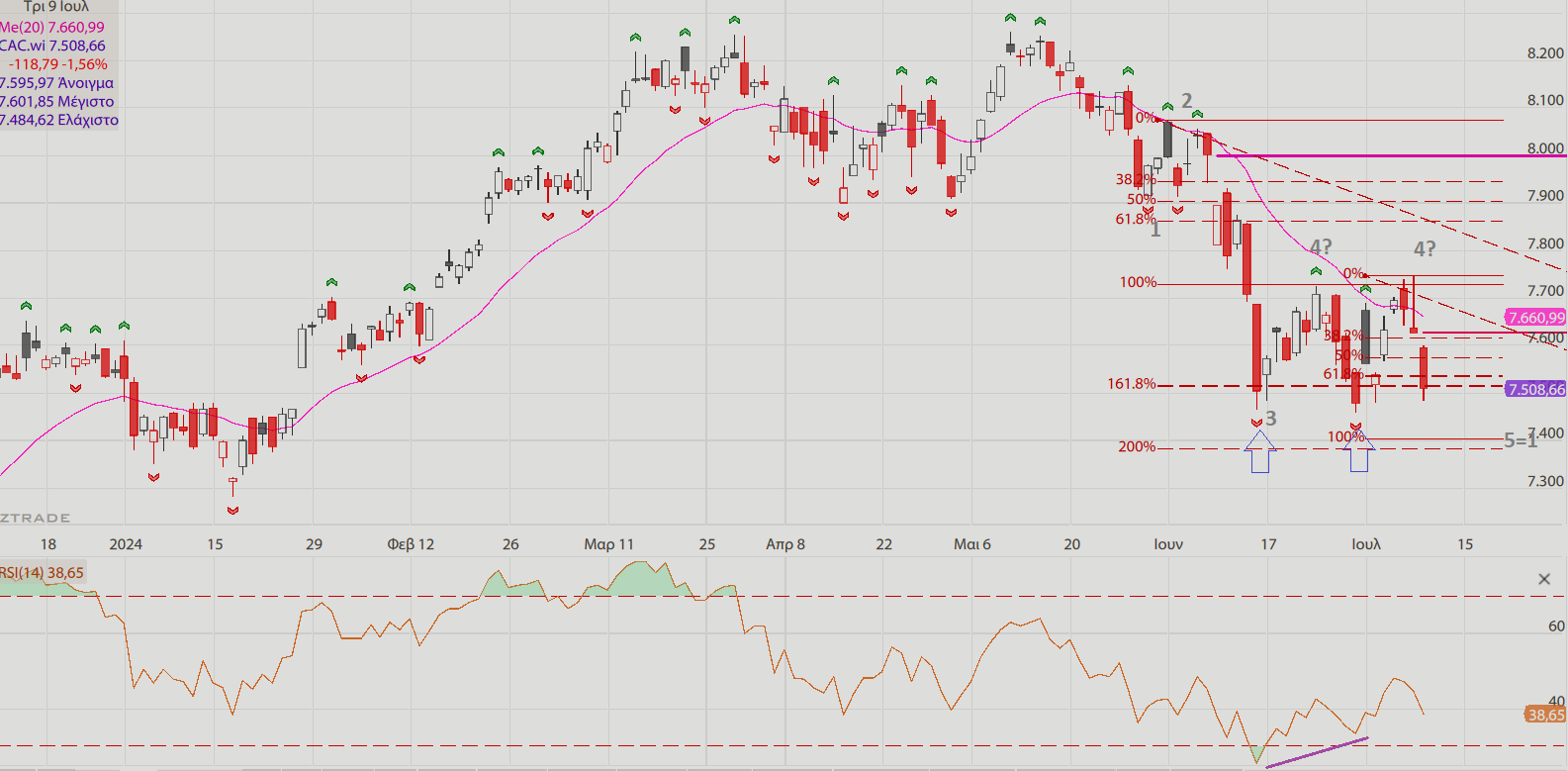Select the wave 3 count label
1568x771 pixels.
coord(1271,419)
